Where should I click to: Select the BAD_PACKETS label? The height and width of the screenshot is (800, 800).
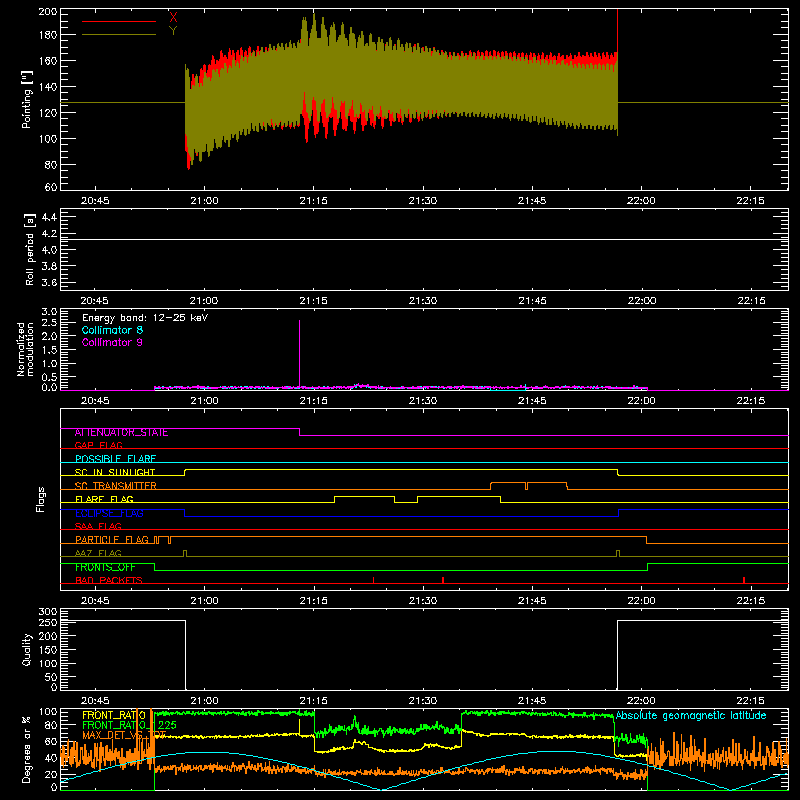point(109,580)
